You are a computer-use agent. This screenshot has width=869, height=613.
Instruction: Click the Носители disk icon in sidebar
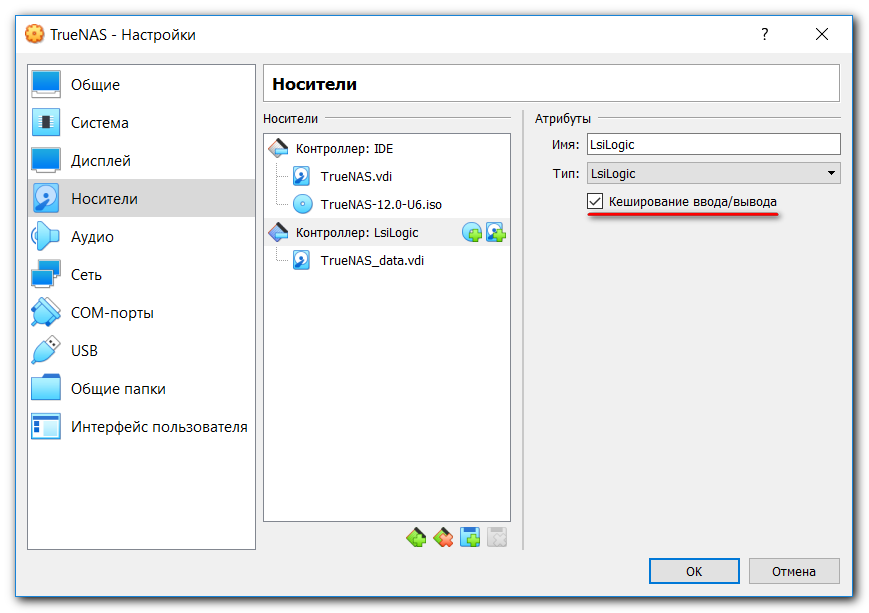46,198
